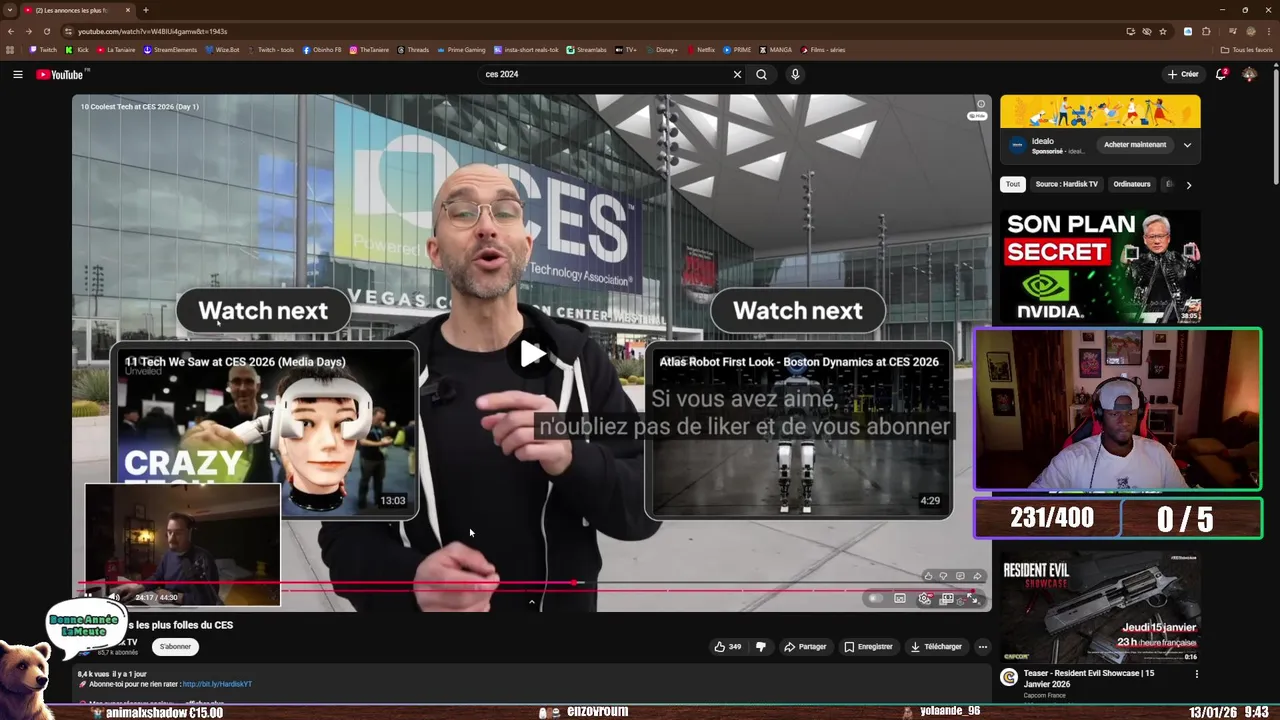
Task: Expand the idealo ad options chevron
Action: (x=1187, y=145)
